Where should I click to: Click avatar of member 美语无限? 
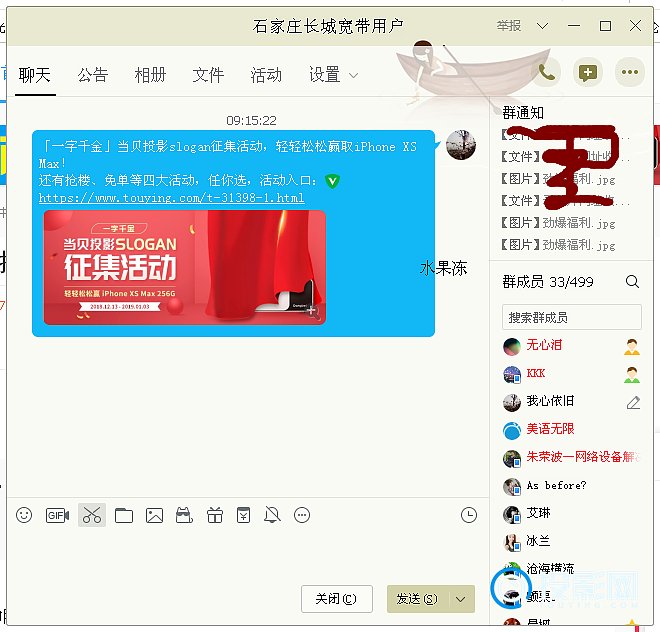click(x=512, y=430)
